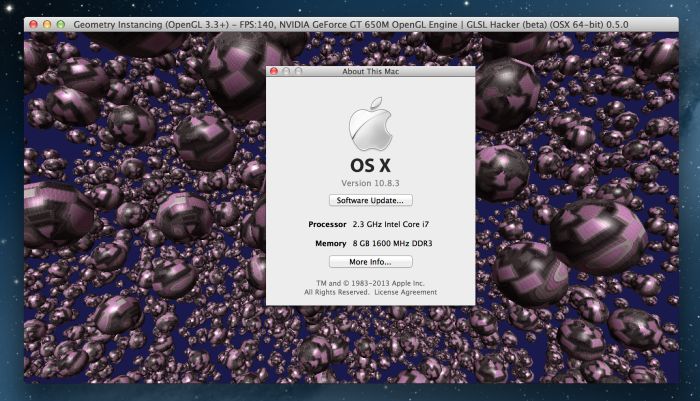Click the Version 10.8.3 text

point(371,183)
